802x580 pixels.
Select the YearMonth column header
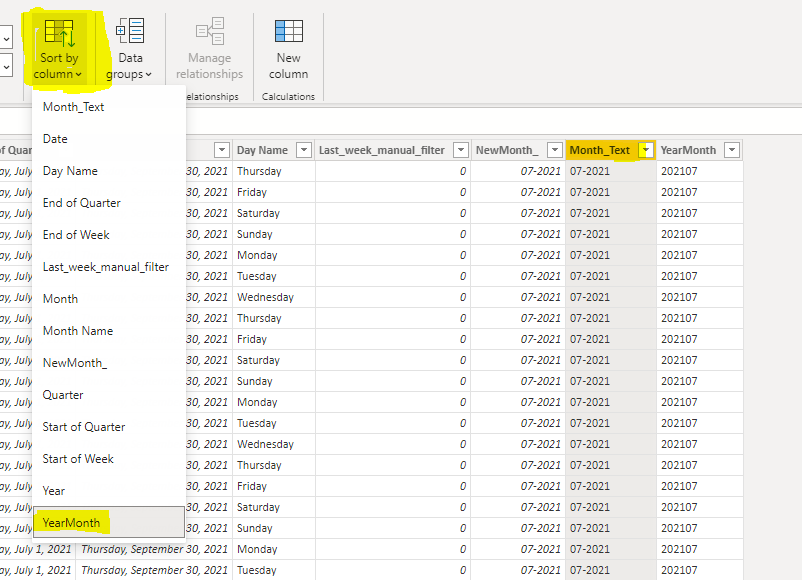pyautogui.click(x=700, y=150)
